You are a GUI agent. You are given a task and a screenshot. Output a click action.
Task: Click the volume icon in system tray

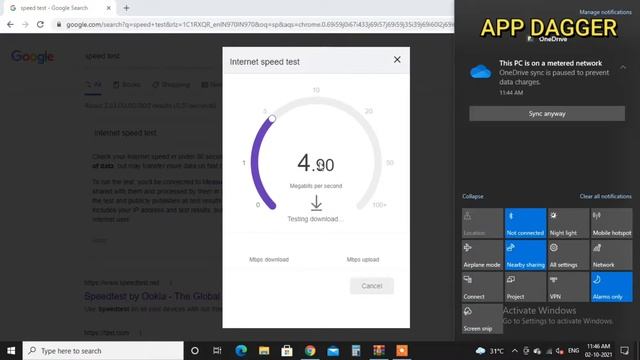pos(560,351)
